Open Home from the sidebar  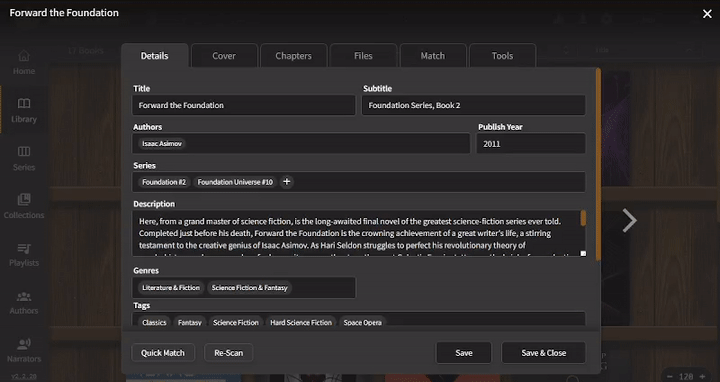point(24,63)
